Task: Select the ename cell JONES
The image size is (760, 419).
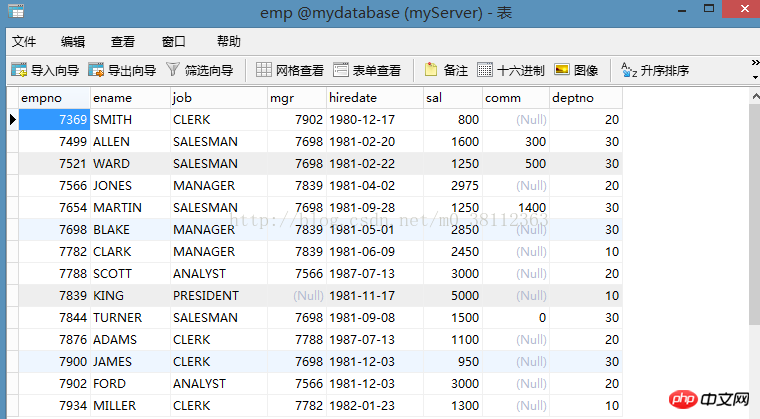Action: click(130, 186)
